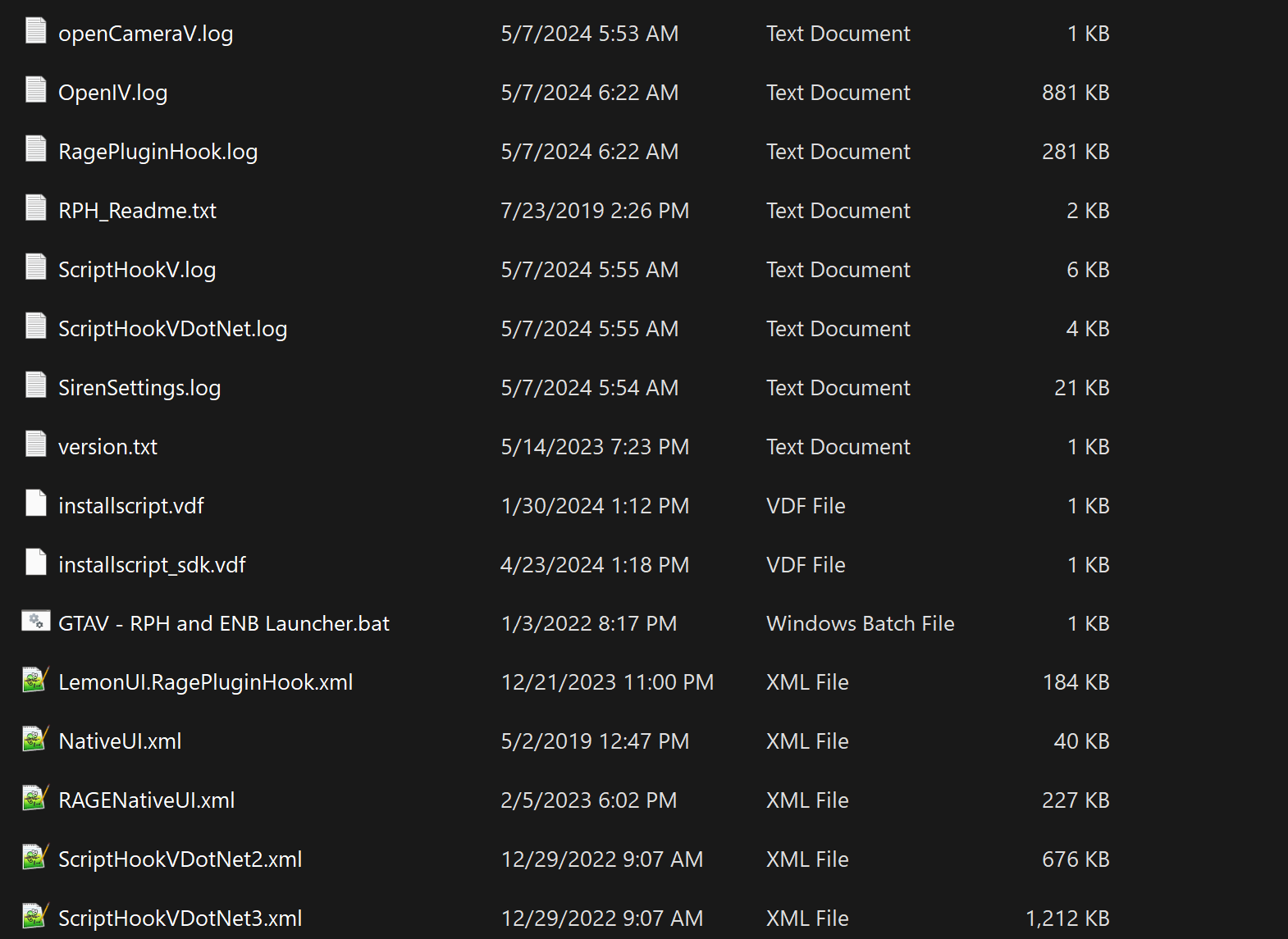
Task: Select RAGENativeUI.xml file name
Action: click(x=146, y=800)
